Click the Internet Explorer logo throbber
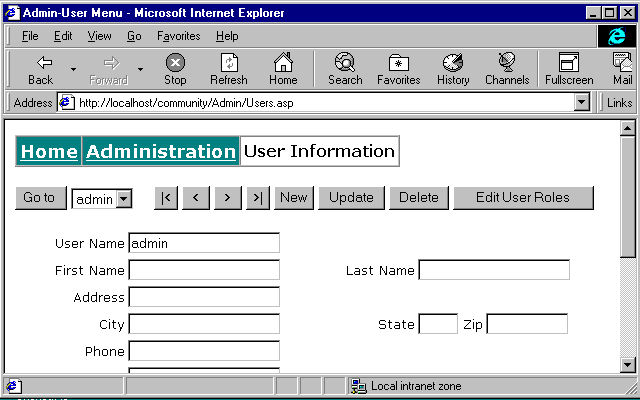This screenshot has width=640, height=400. (x=616, y=36)
